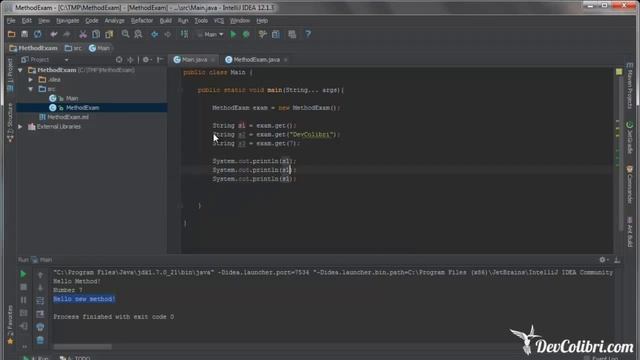Open the Edit menu

tap(27, 20)
